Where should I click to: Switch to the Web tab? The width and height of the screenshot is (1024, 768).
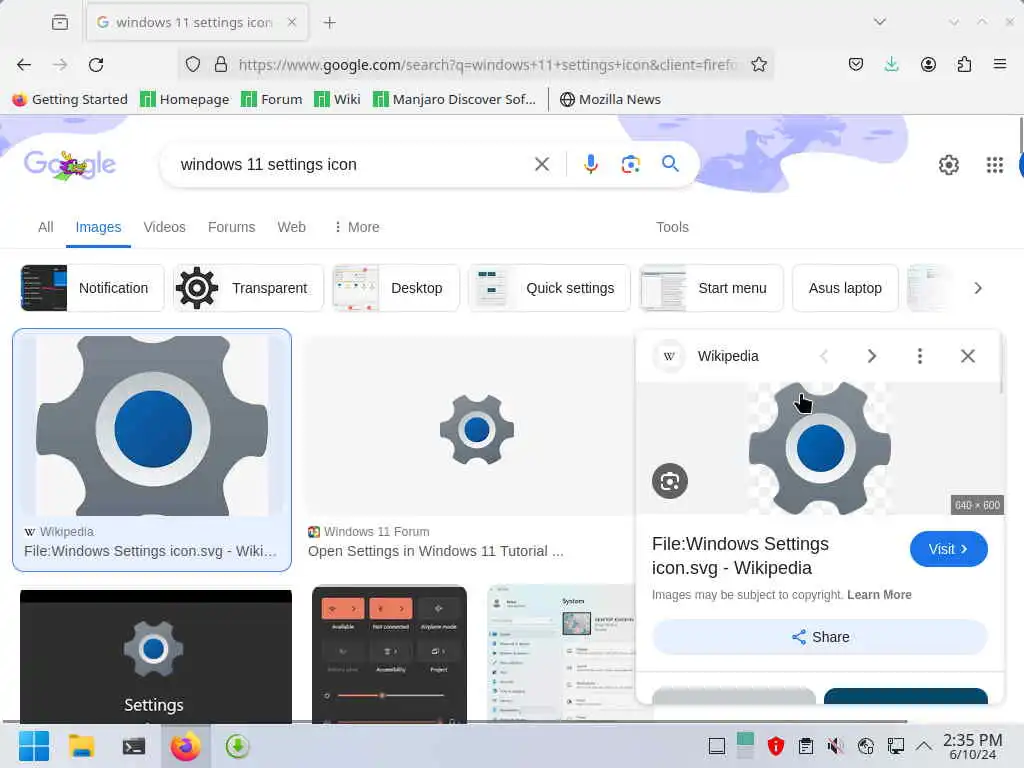pyautogui.click(x=291, y=227)
